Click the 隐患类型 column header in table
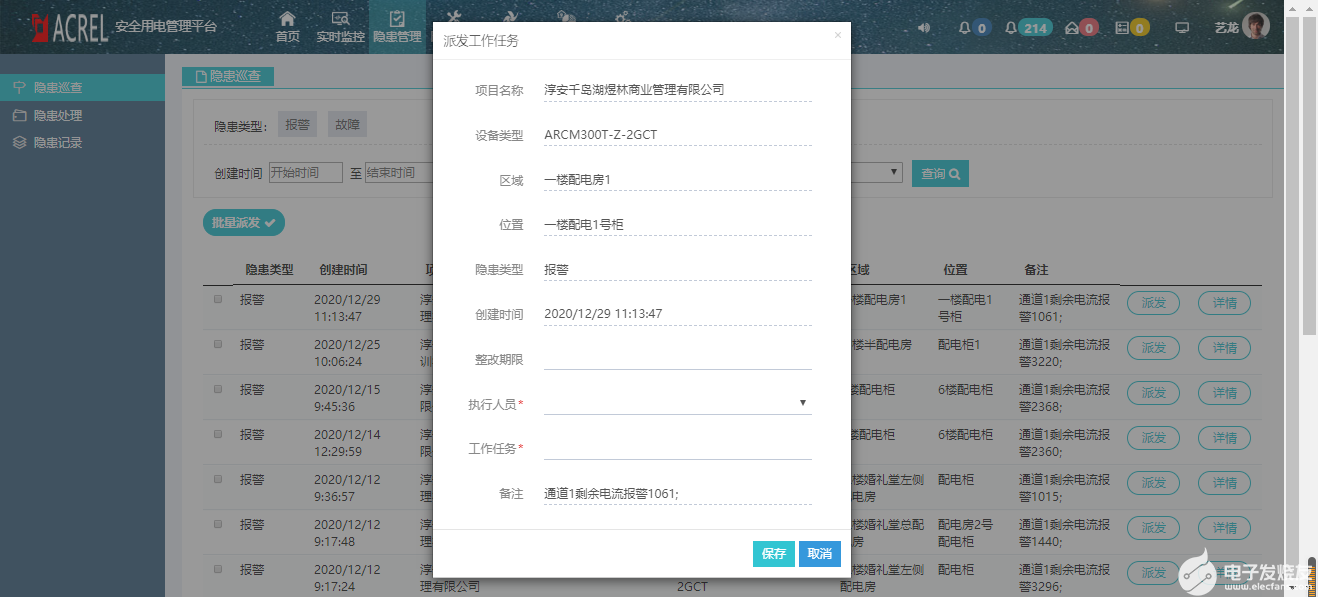Screen dimensions: 1318x597 tap(270, 270)
